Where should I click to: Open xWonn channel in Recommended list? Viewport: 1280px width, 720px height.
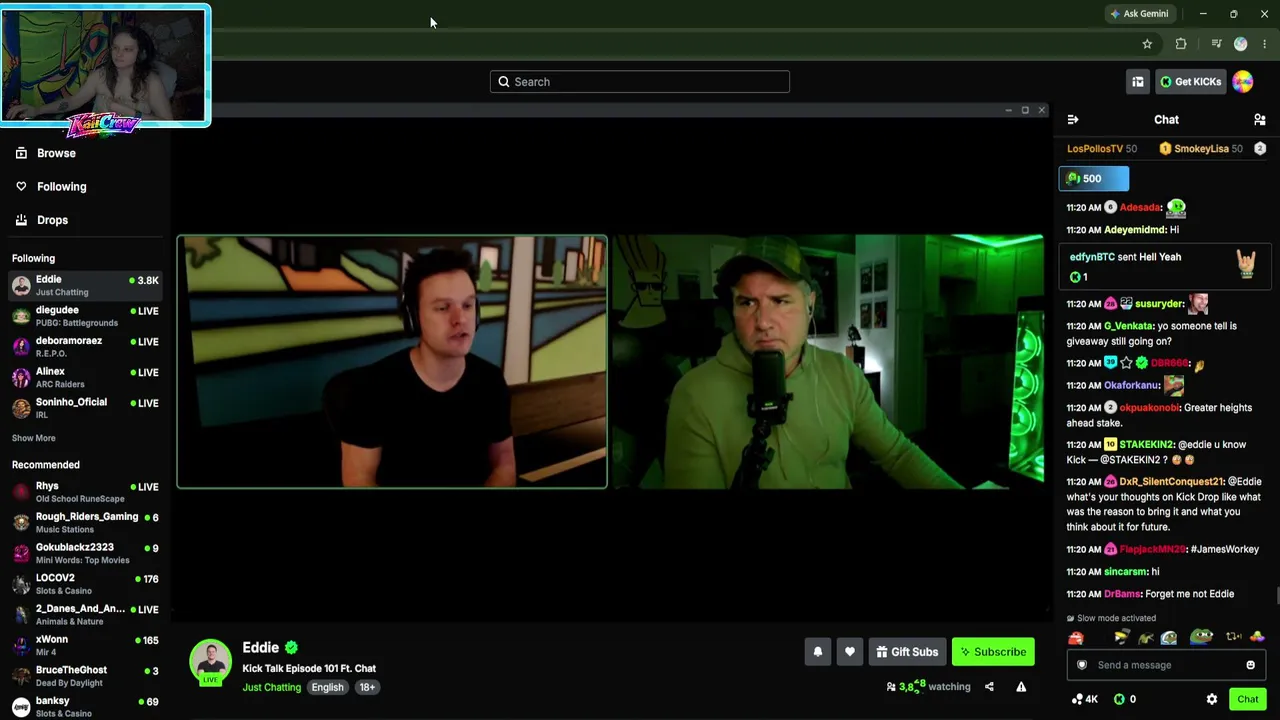pos(85,646)
